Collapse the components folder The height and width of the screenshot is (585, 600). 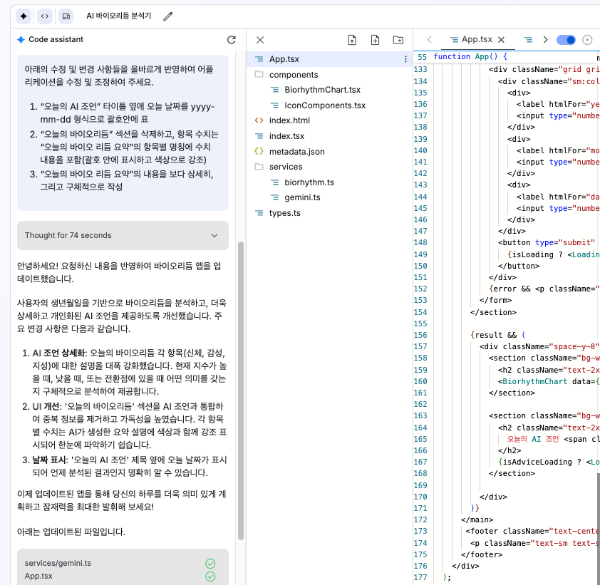[x=293, y=75]
